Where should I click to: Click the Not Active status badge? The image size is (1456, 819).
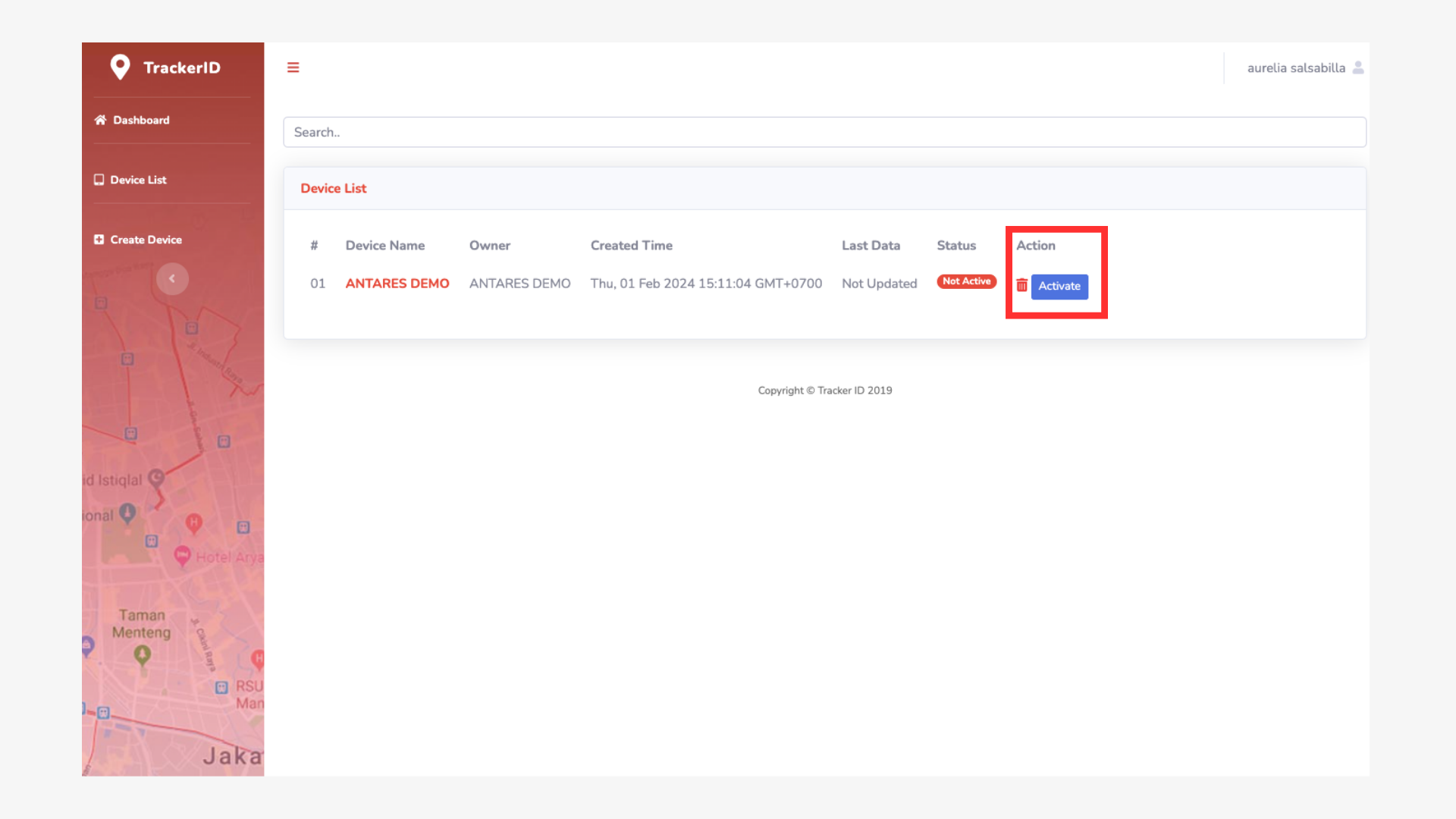pos(966,281)
